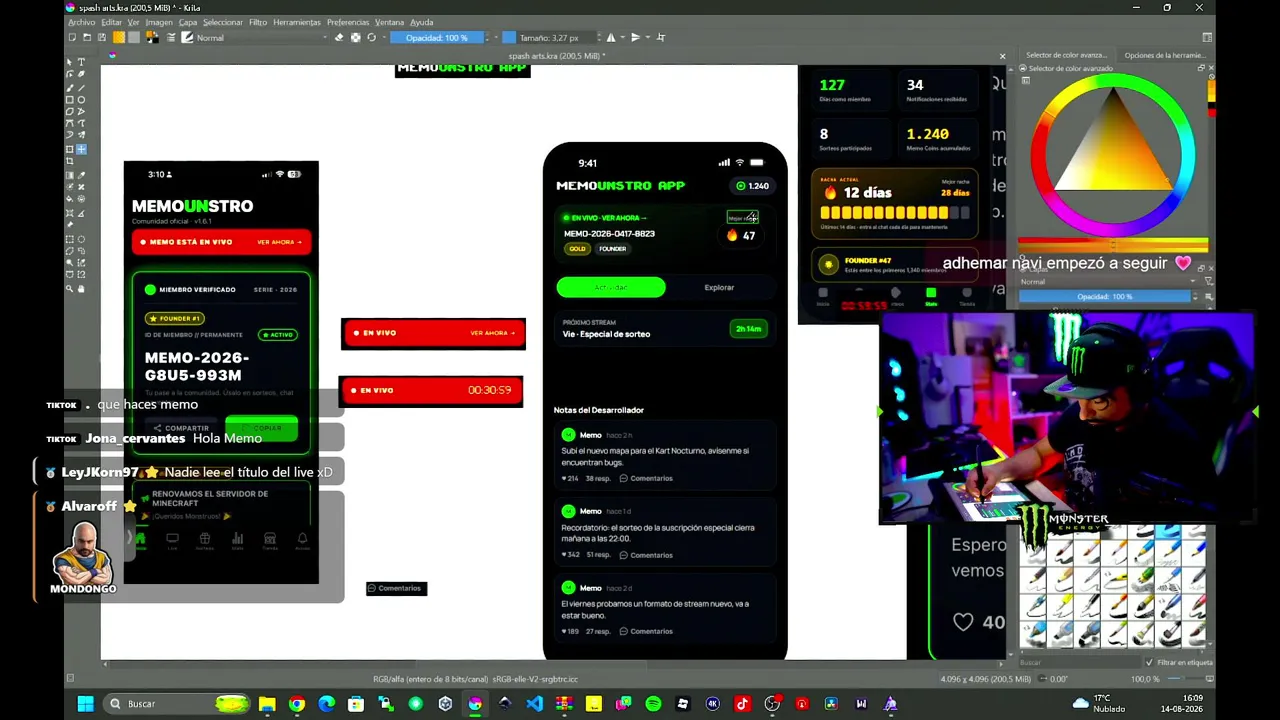Viewport: 1280px width, 720px height.
Task: Open the Filtro menu
Action: [258, 22]
